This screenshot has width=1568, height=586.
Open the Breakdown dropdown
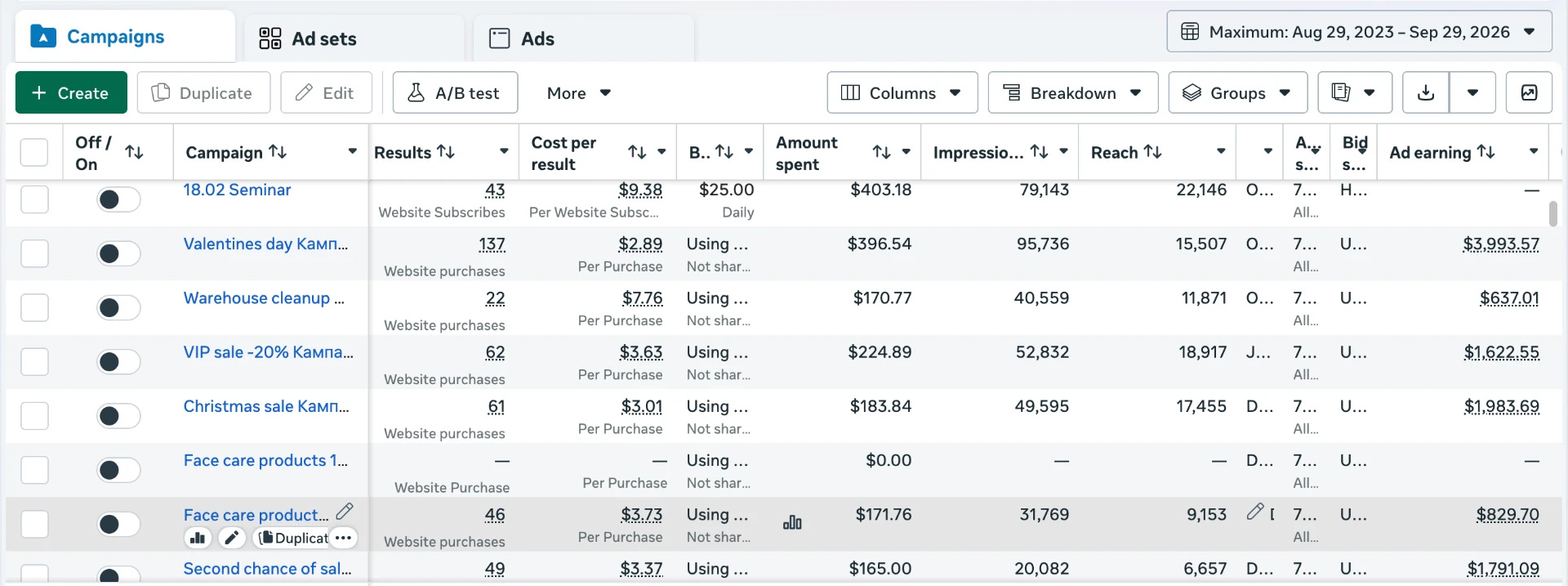coord(1072,92)
